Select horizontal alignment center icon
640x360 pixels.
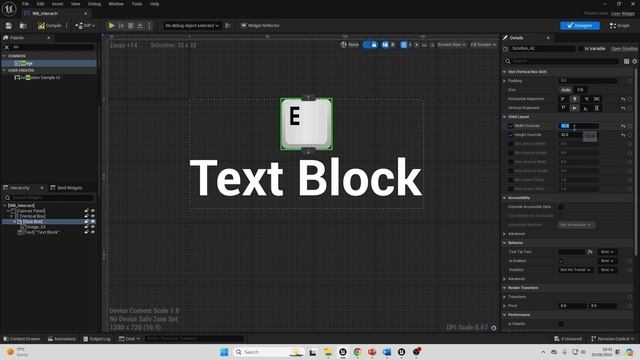574,99
